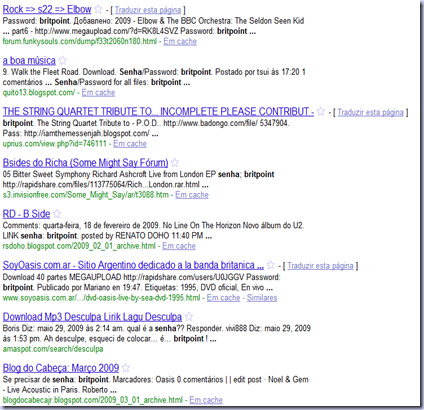Open Similares link for soyoasis result
424x410 pixels.
pos(262,298)
